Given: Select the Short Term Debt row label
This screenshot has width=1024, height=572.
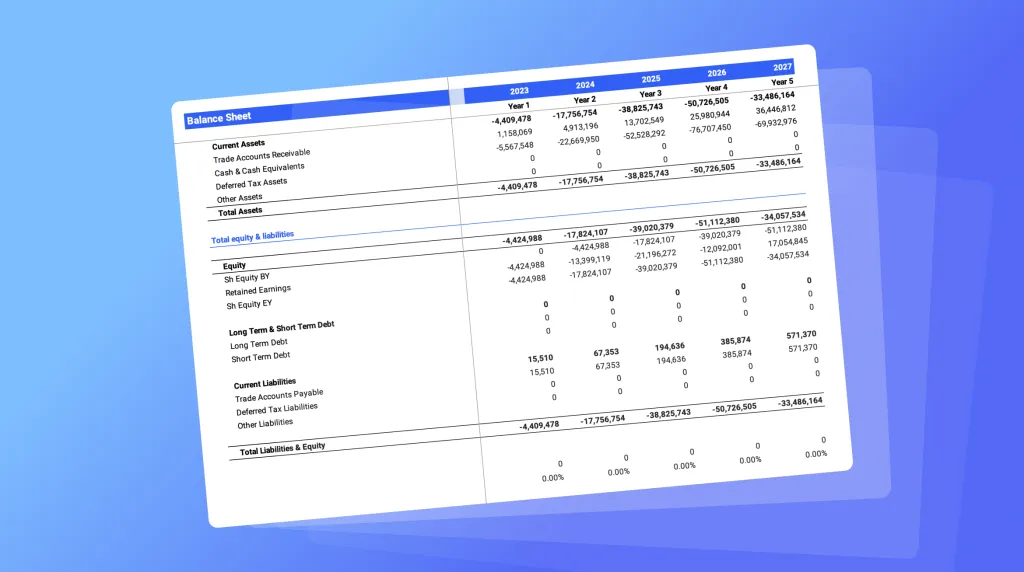Looking at the screenshot, I should [260, 357].
